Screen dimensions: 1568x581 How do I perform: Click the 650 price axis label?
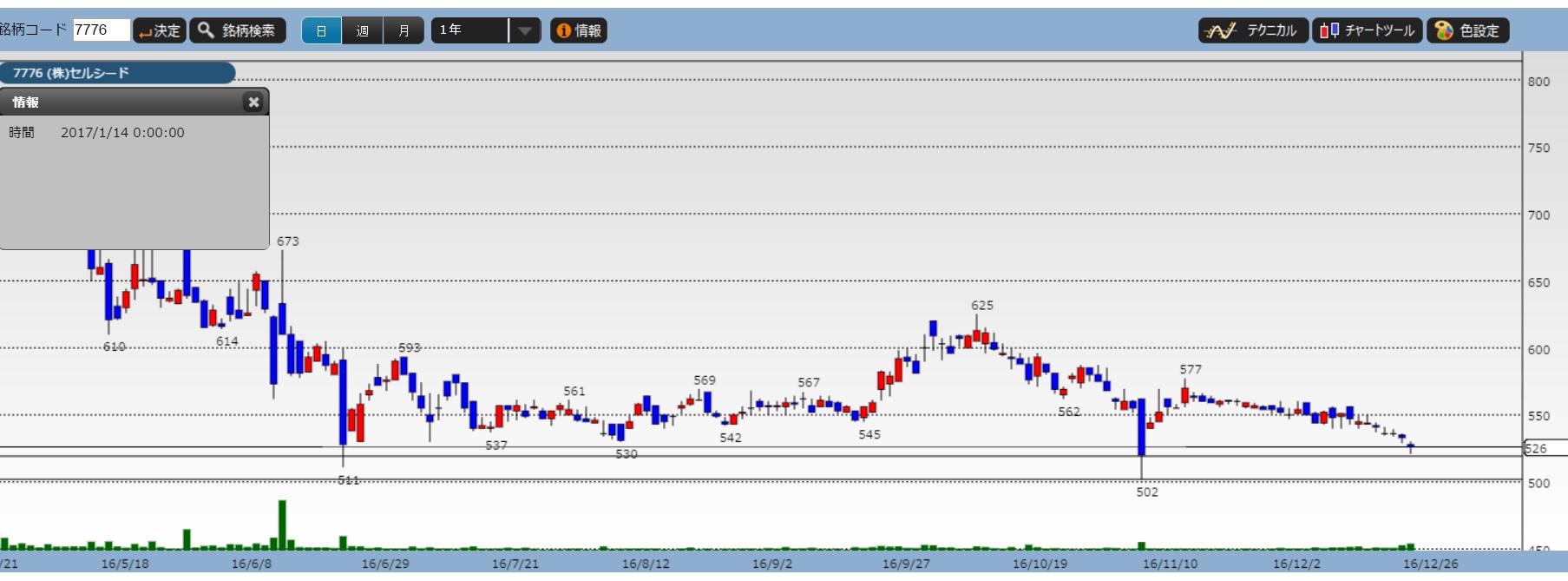pyautogui.click(x=1538, y=283)
